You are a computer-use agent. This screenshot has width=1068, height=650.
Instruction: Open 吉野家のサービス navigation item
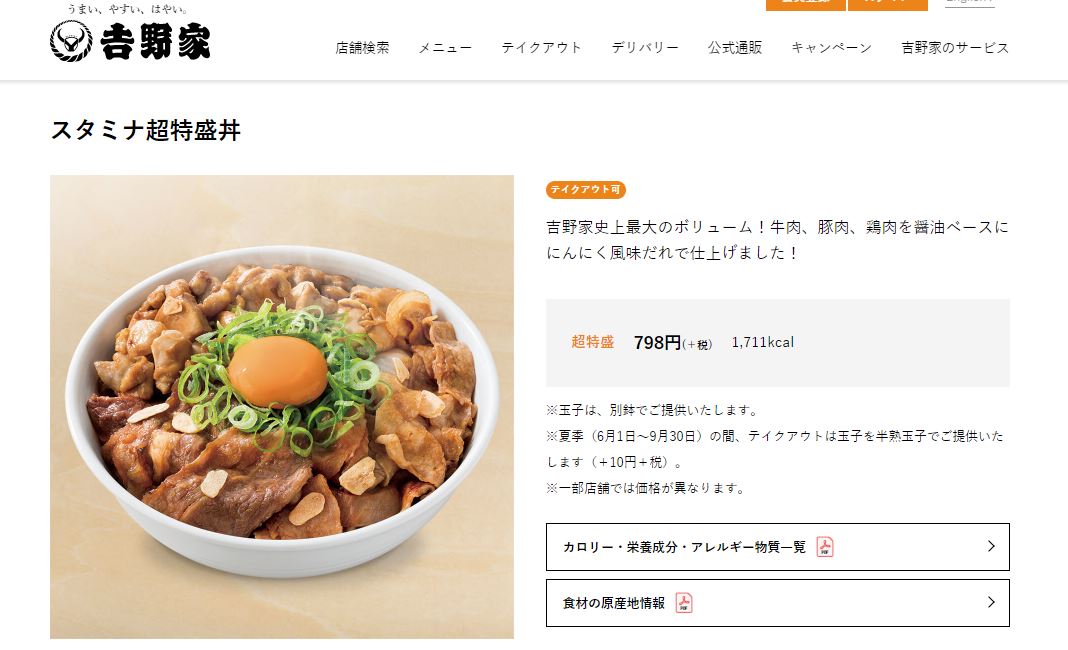click(x=955, y=48)
